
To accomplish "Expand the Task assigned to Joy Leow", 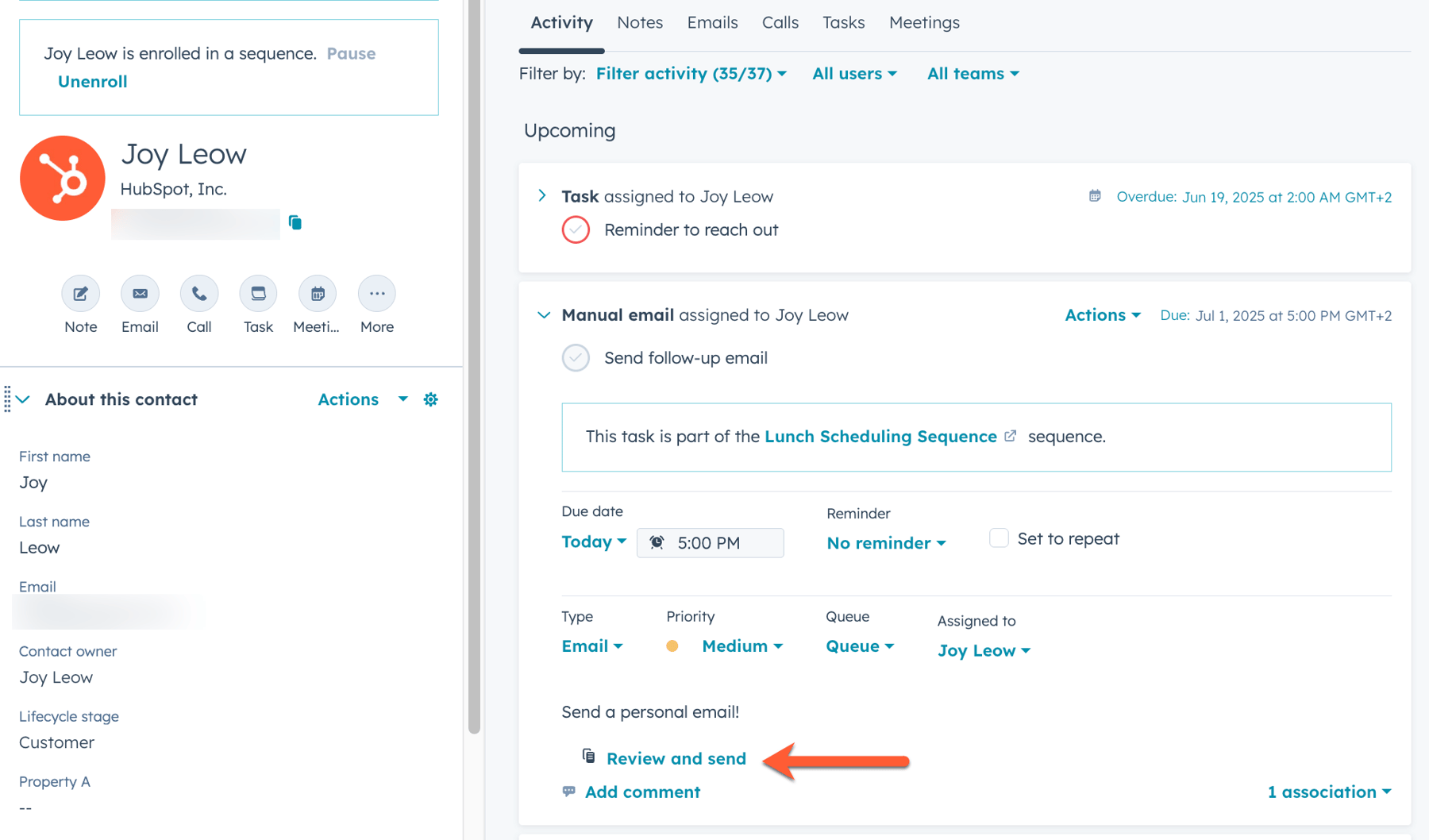I will pos(543,195).
